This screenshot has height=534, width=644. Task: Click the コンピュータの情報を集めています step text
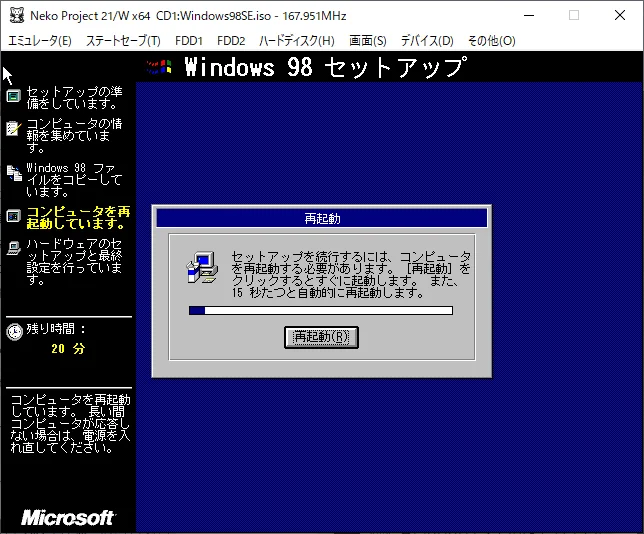[74, 136]
